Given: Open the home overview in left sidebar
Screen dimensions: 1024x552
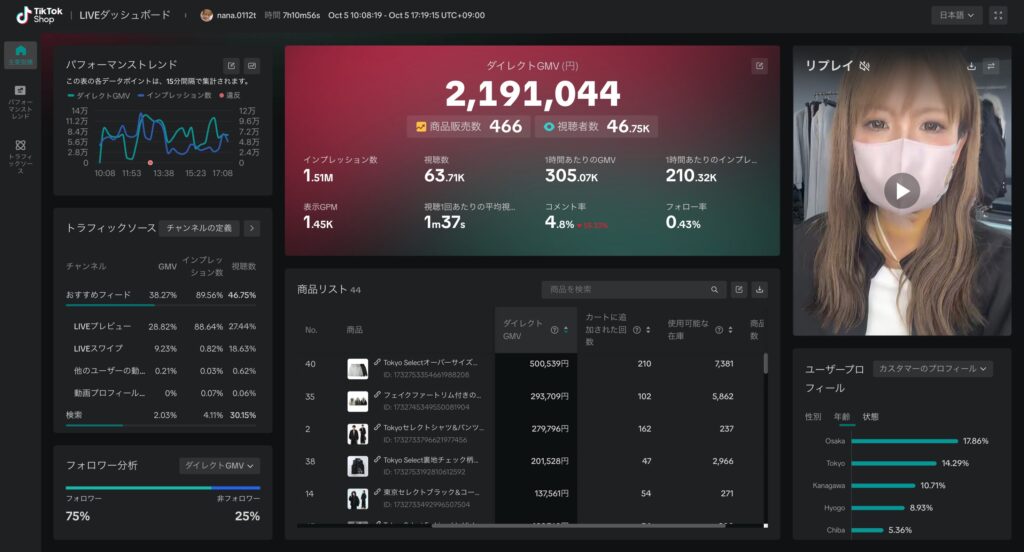Looking at the screenshot, I should coord(20,55).
